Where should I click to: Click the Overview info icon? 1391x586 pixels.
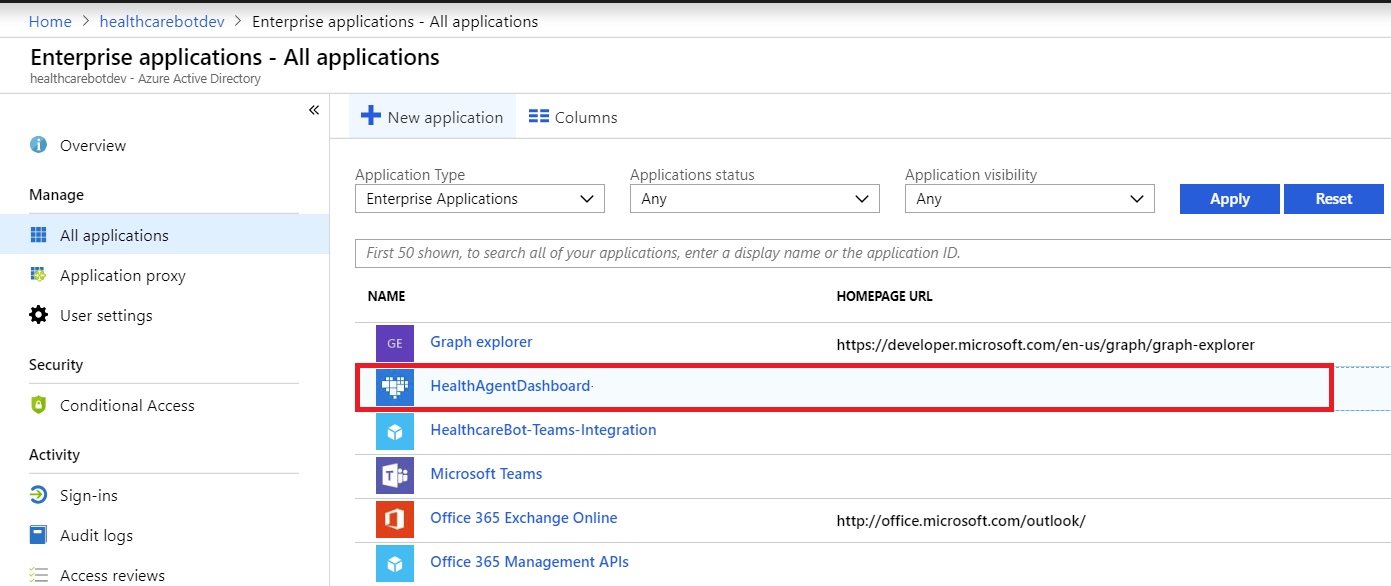tap(38, 145)
